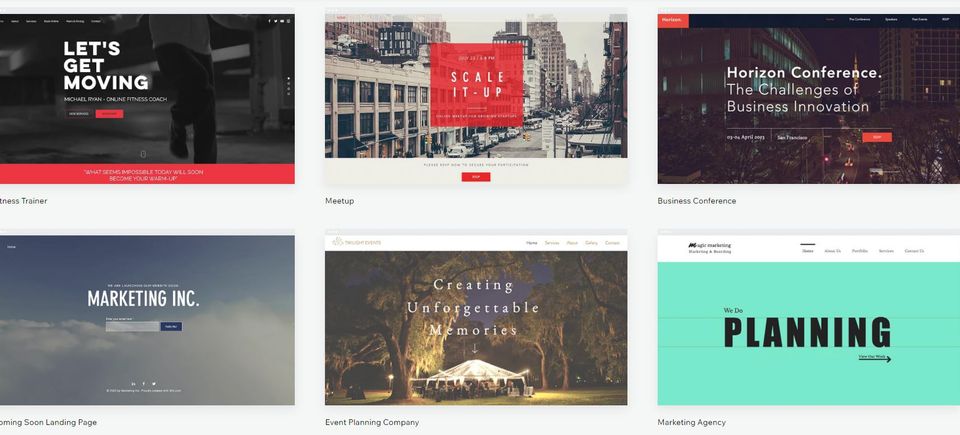Click the Twilight Events logo icon
This screenshot has height=435, width=960.
coord(337,243)
